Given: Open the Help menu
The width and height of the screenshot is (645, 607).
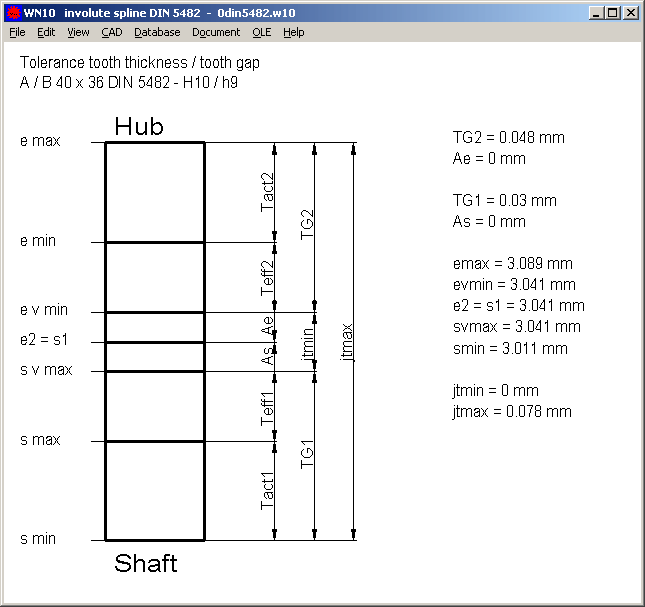Looking at the screenshot, I should pos(293,32).
